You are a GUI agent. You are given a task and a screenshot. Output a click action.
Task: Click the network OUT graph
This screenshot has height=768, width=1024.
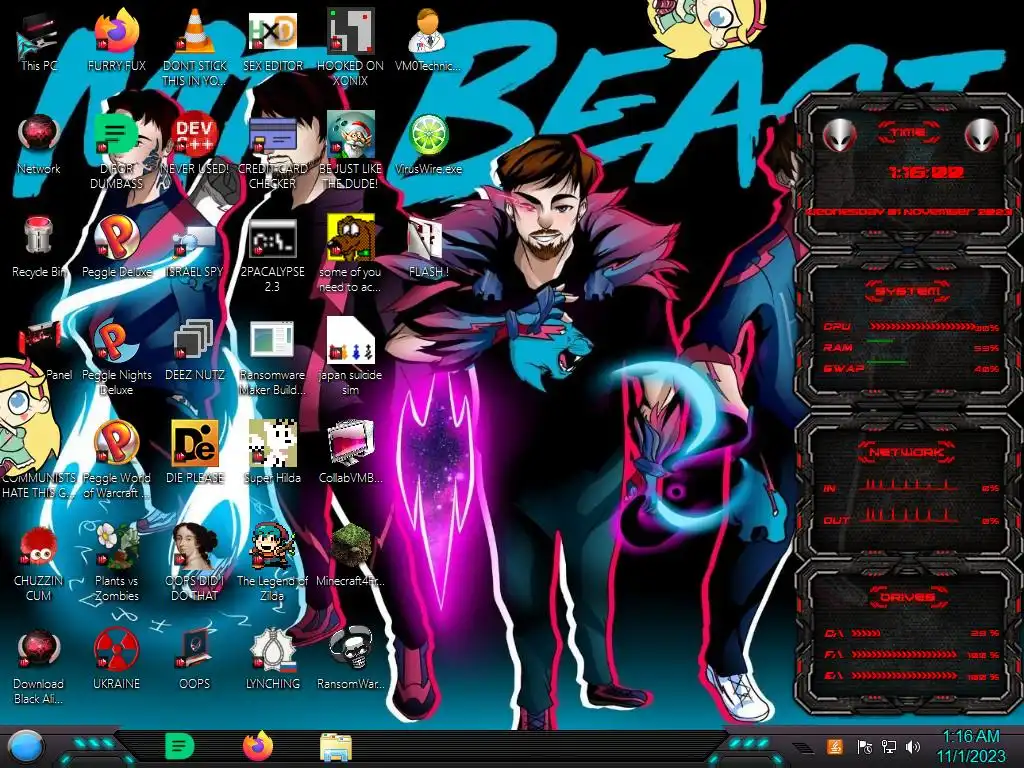click(908, 516)
